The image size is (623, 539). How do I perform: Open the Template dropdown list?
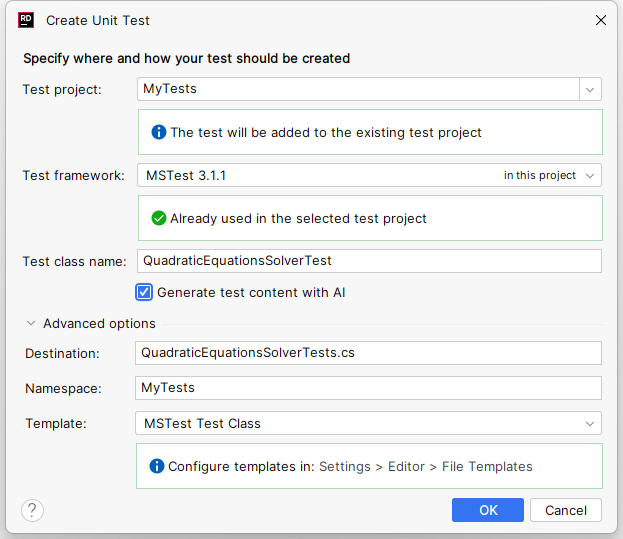[x=590, y=423]
